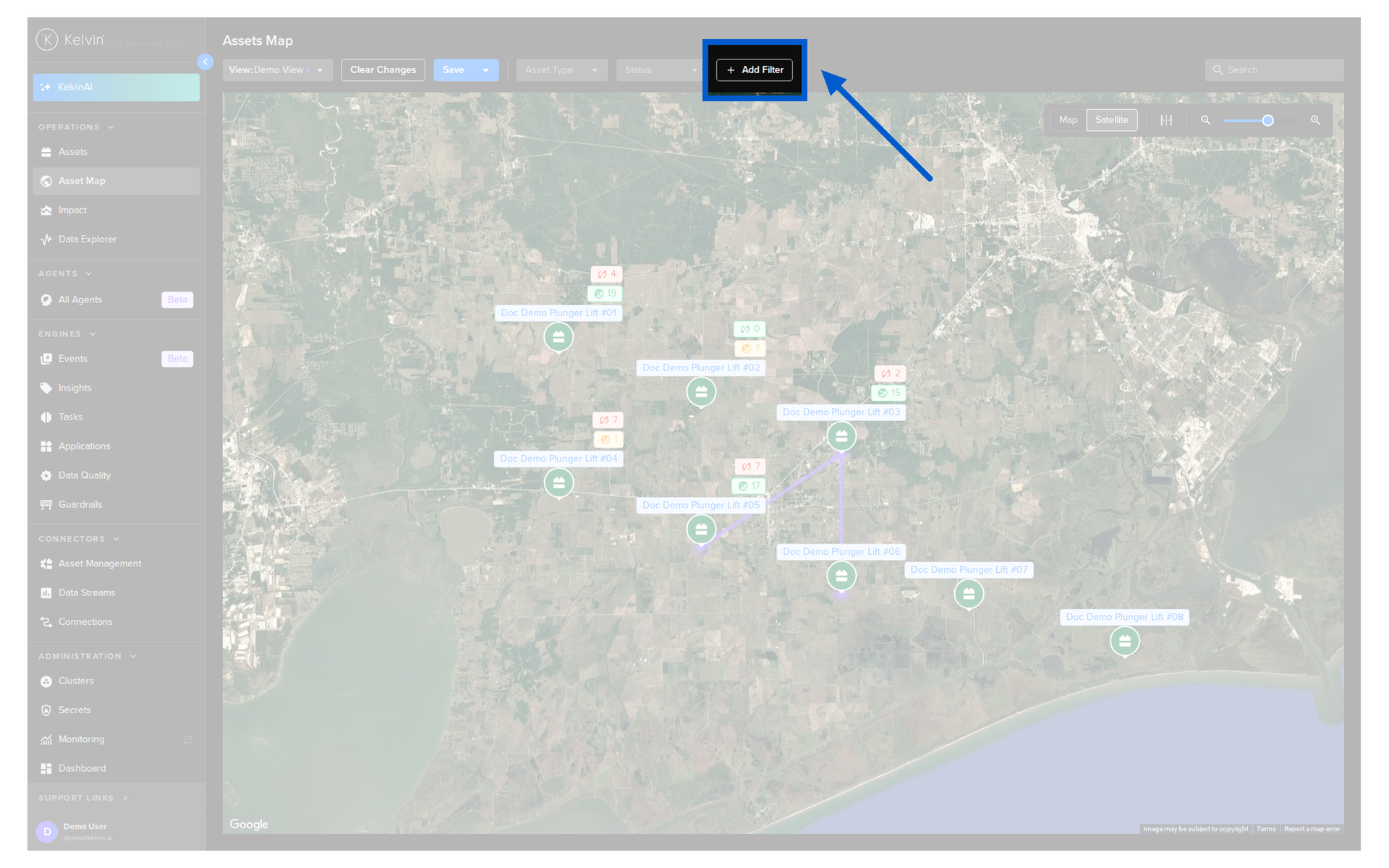Switch to Map view
This screenshot has height=868, width=1389.
(x=1069, y=120)
